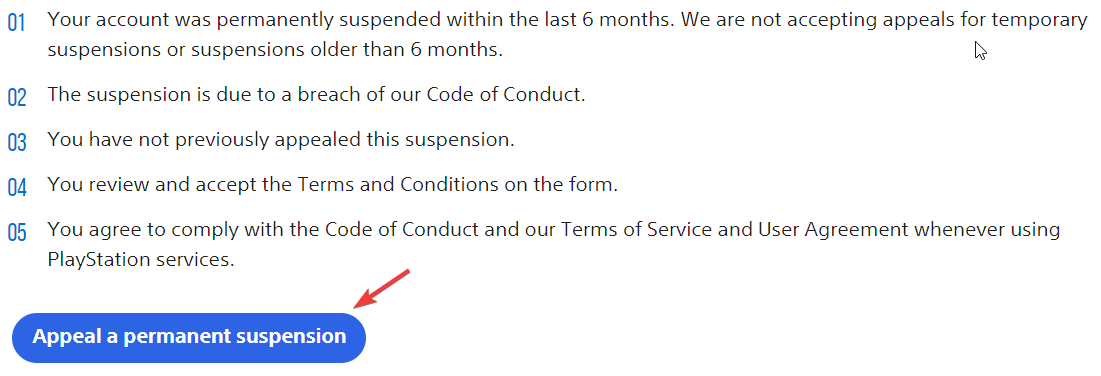Image resolution: width=1101 pixels, height=376 pixels.
Task: Click the blue 04 list number
Action: coord(17,188)
